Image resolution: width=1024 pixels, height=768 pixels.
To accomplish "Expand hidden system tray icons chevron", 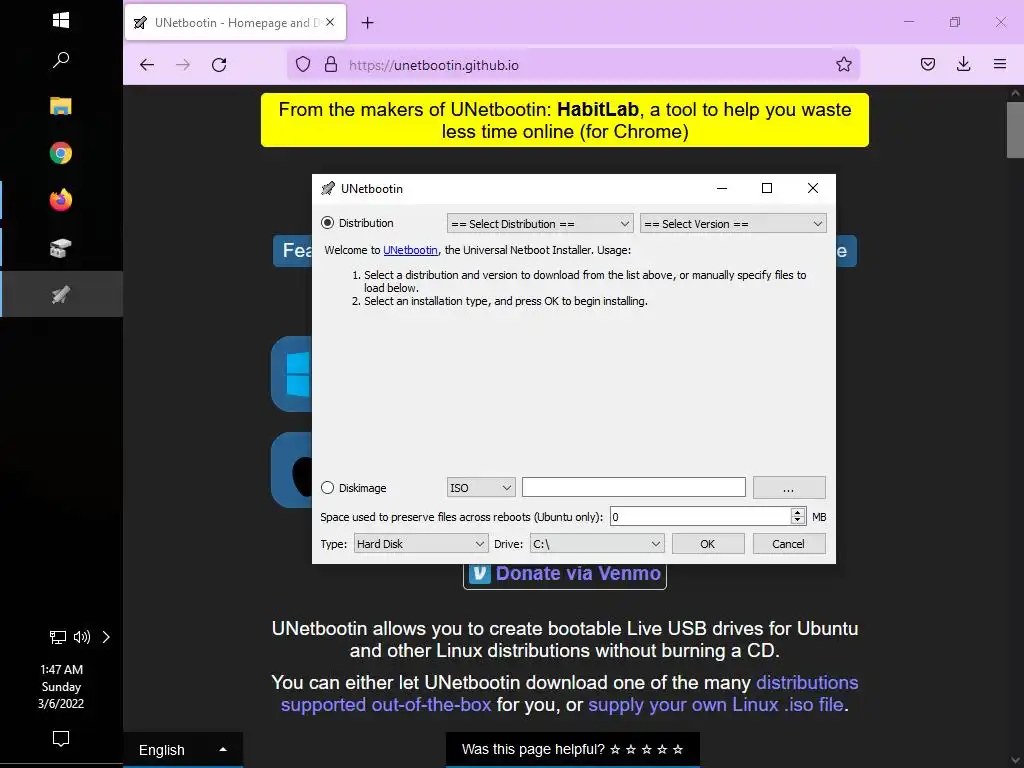I will tap(106, 637).
